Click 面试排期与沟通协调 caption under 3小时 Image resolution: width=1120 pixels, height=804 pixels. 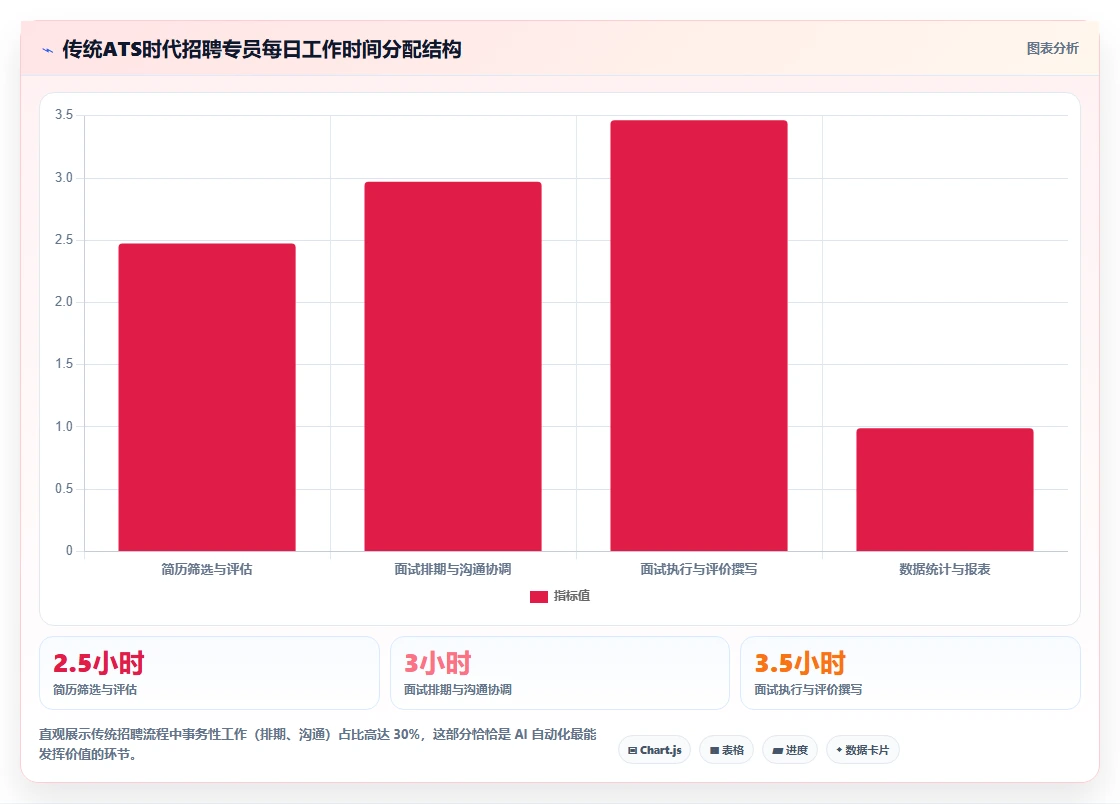coord(458,690)
